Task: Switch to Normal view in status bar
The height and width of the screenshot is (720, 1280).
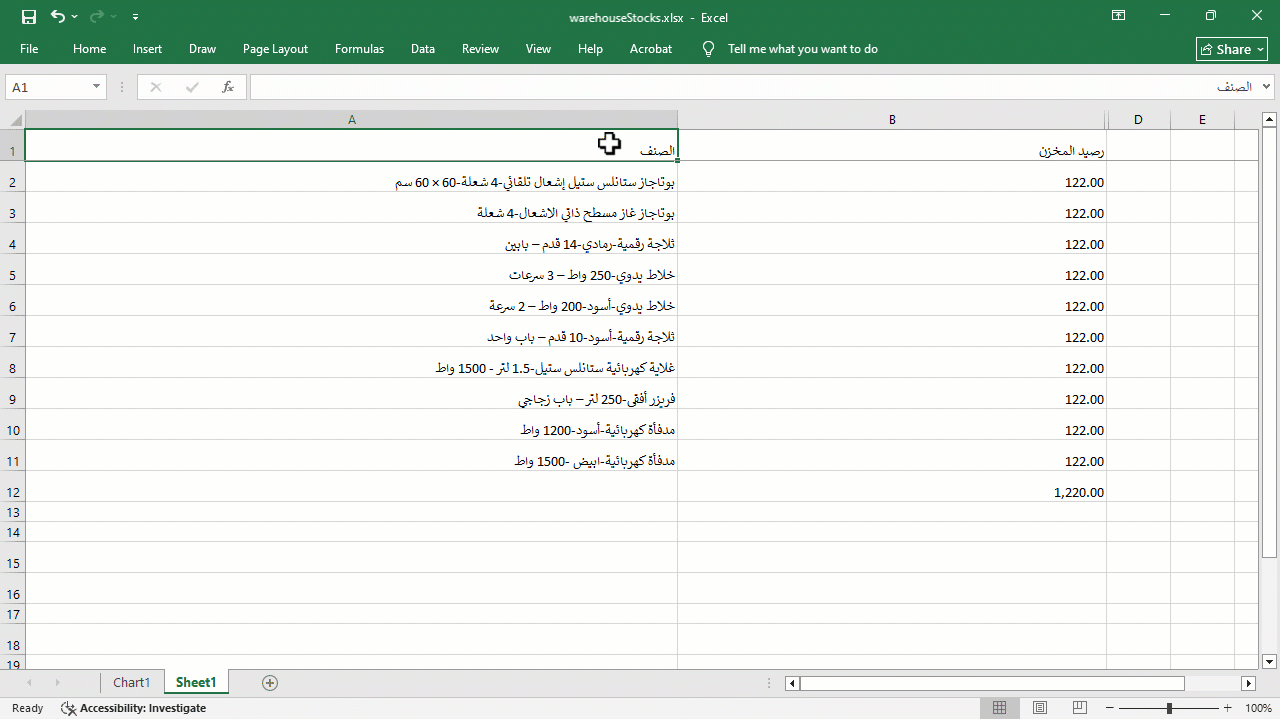Action: pos(999,708)
